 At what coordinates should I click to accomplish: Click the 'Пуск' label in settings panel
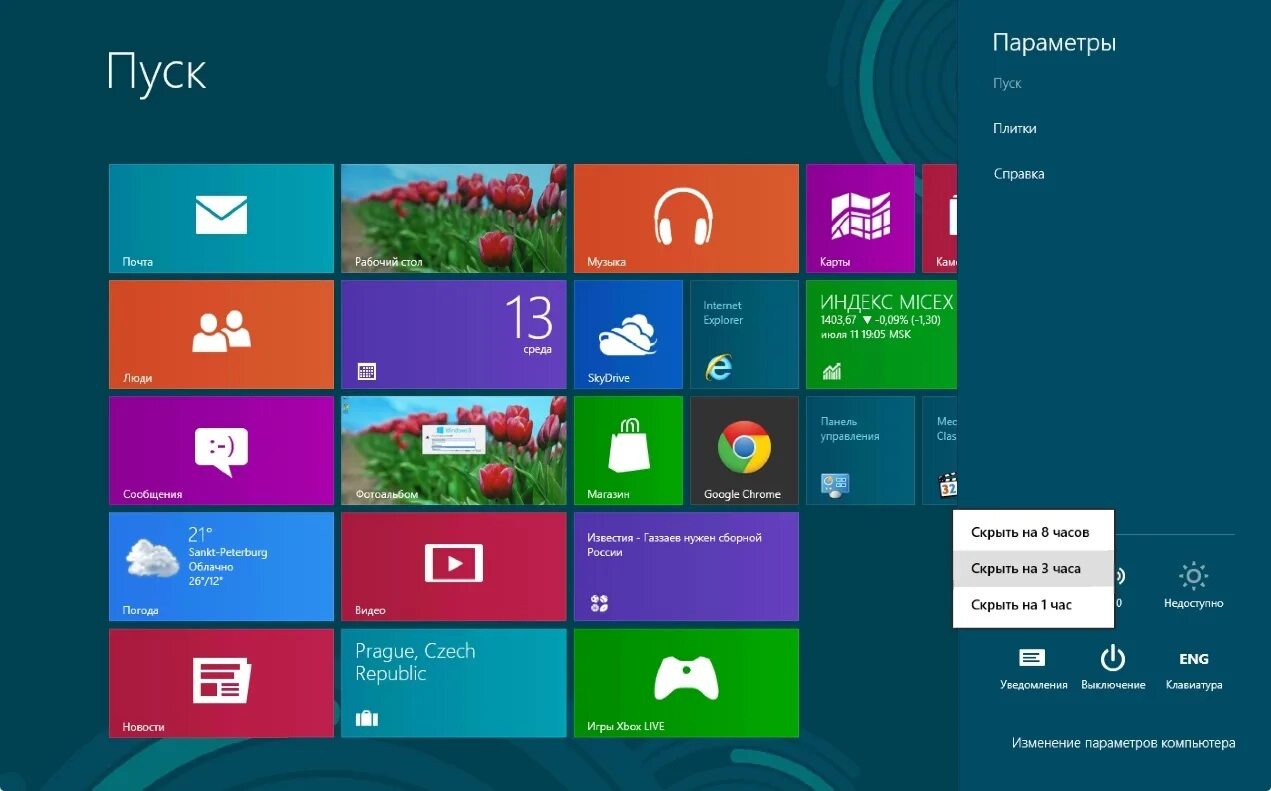[x=1007, y=83]
